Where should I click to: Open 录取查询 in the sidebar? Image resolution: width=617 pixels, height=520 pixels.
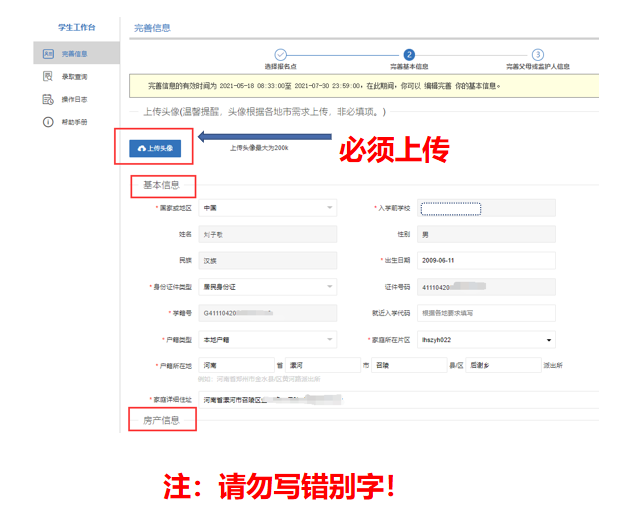click(74, 77)
